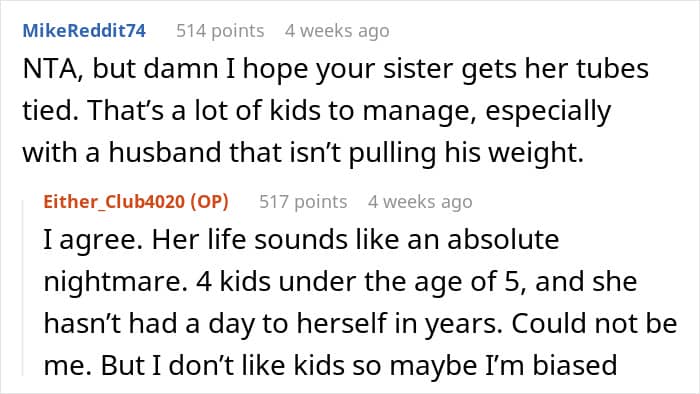700x394 pixels.
Task: Click the (OP) label
Action: coord(209,202)
